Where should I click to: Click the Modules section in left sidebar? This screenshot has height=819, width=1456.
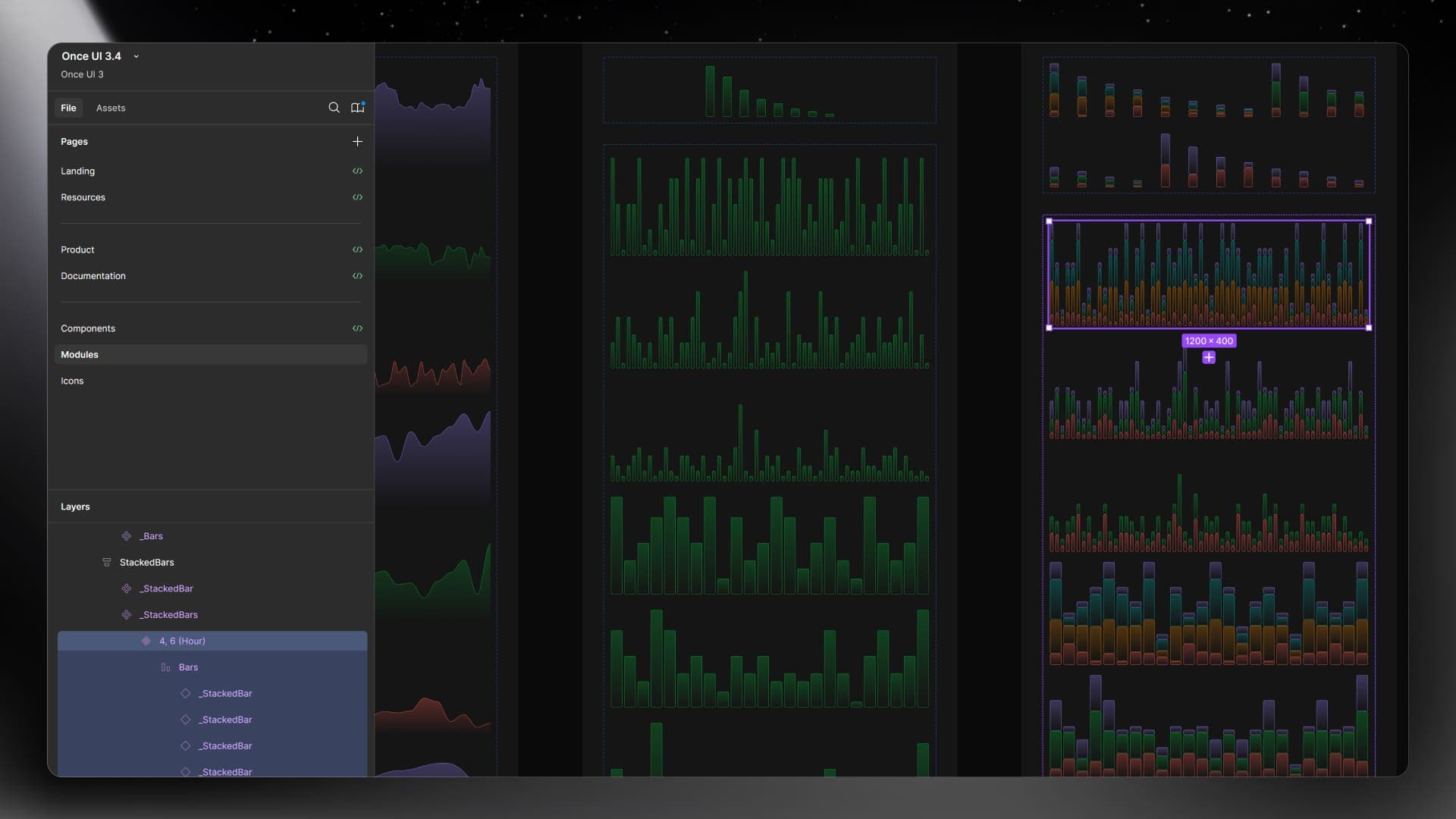[x=79, y=354]
